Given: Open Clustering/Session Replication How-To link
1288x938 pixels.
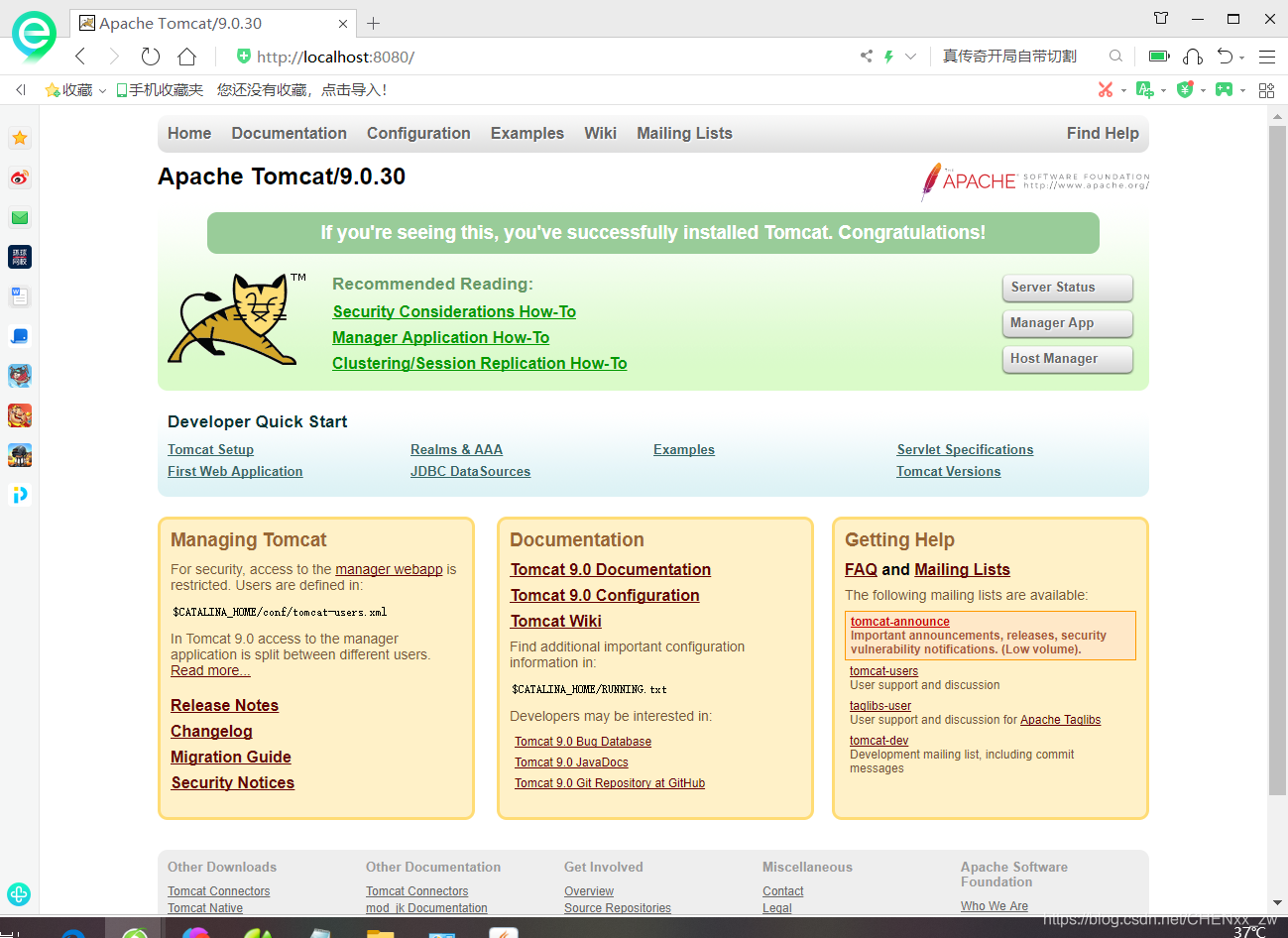Looking at the screenshot, I should click(x=480, y=364).
